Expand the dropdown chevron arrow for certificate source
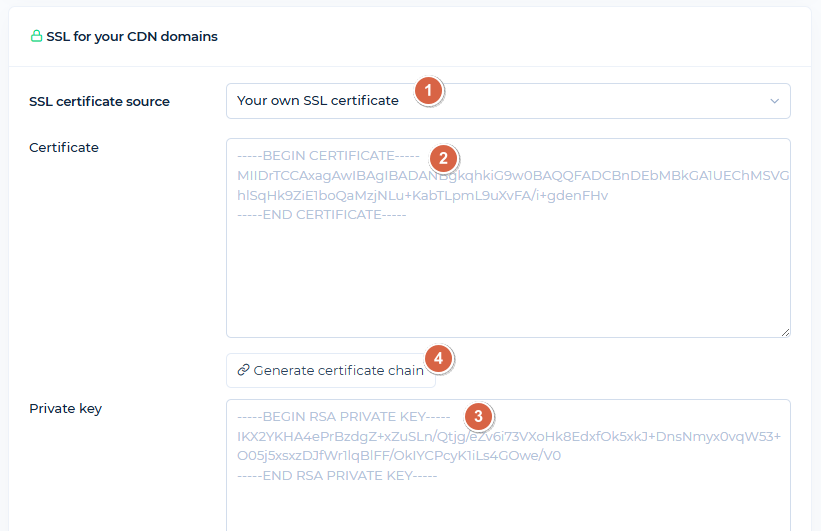The height and width of the screenshot is (531, 821). tap(774, 101)
